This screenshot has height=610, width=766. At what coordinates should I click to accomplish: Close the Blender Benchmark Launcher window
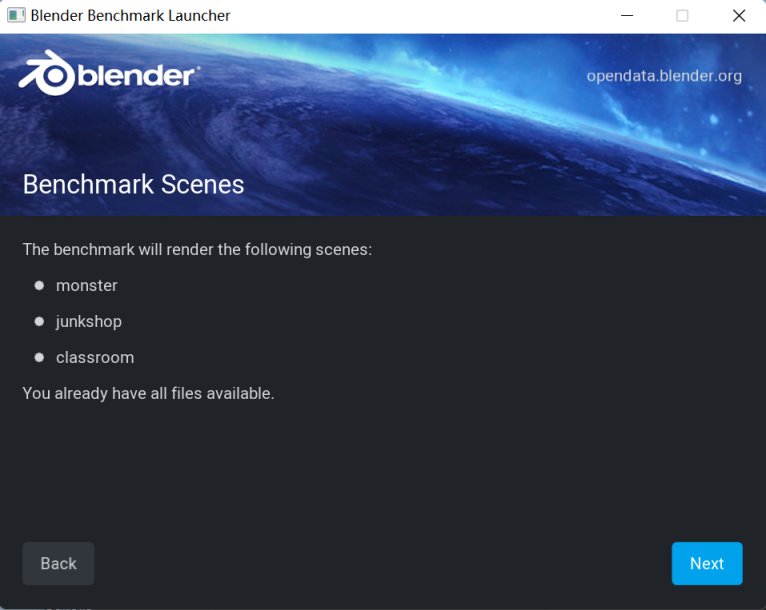[739, 16]
